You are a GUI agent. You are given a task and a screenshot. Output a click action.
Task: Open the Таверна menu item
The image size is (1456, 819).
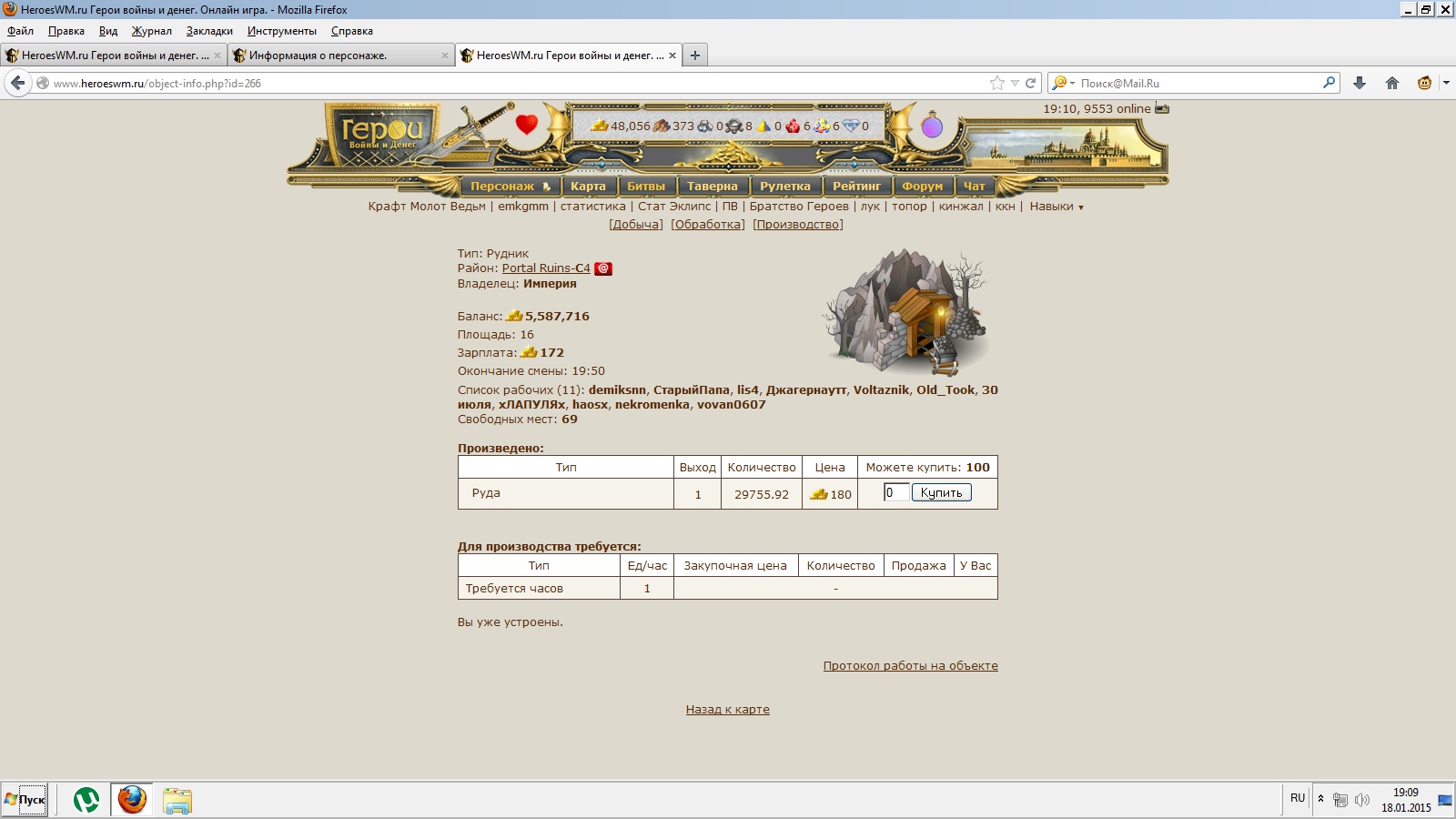[713, 187]
